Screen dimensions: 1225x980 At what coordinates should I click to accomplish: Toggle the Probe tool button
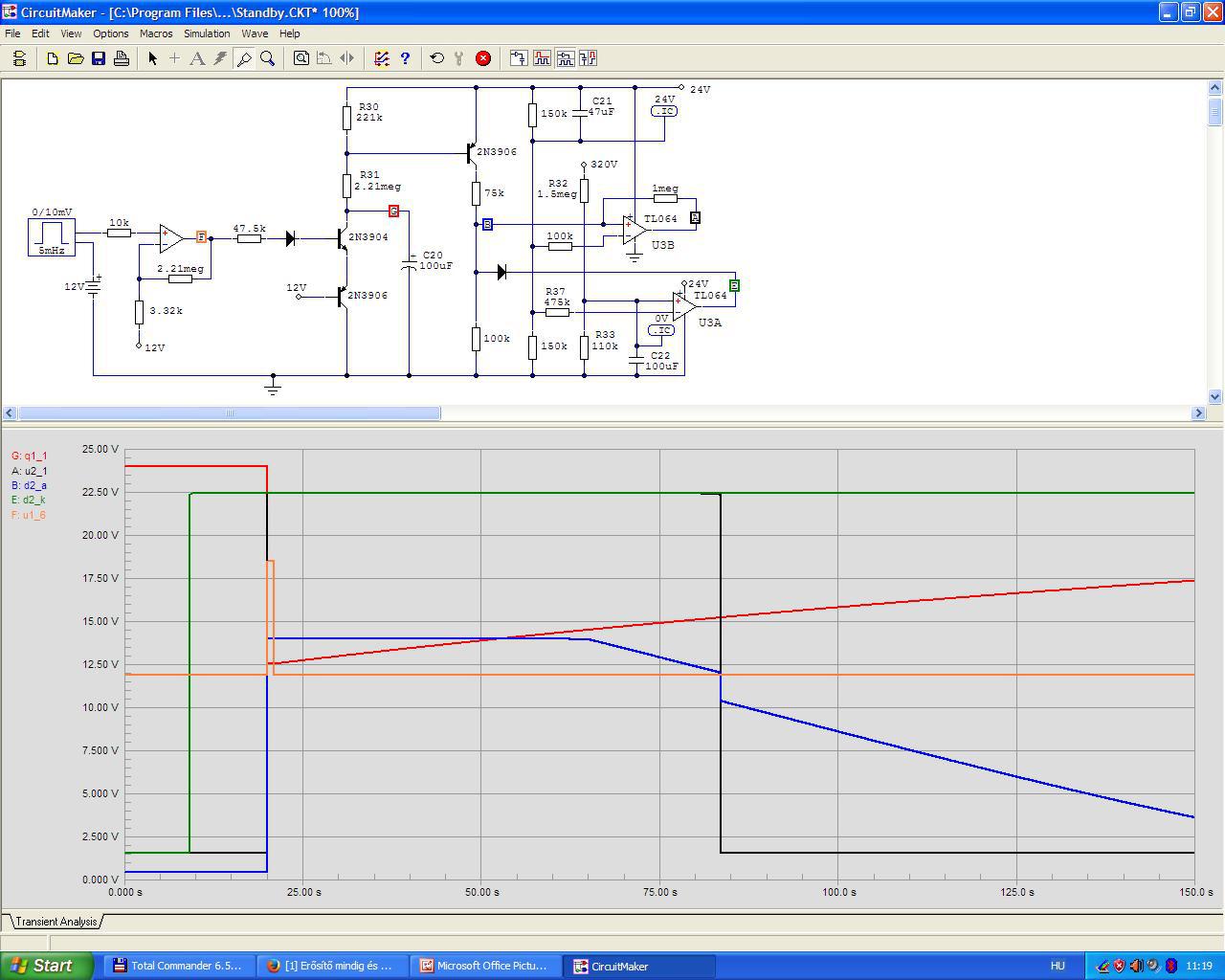point(244,58)
